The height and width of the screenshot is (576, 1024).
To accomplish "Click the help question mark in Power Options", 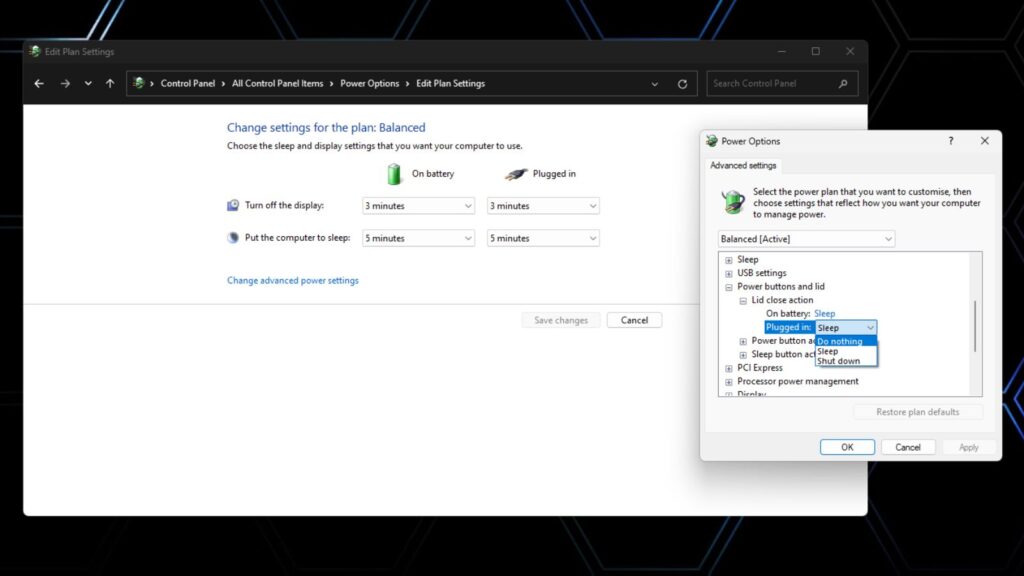I will [950, 141].
